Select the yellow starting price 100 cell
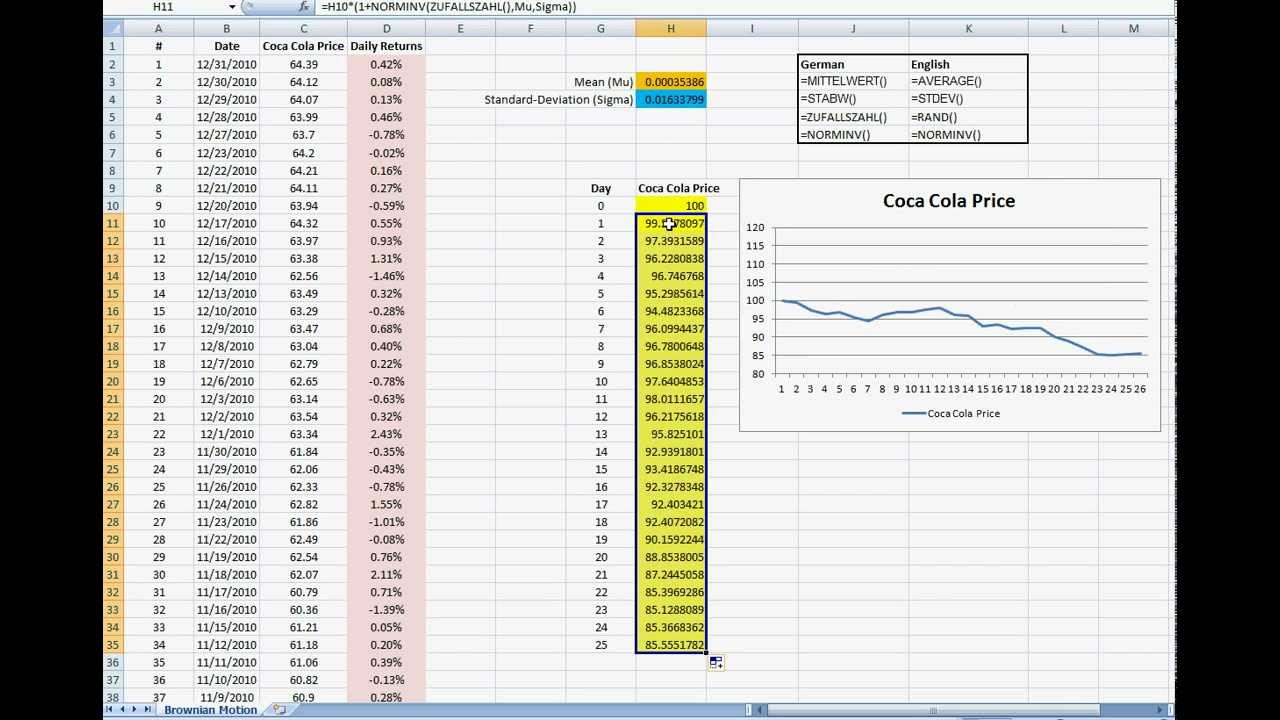The image size is (1280, 720). (x=671, y=205)
